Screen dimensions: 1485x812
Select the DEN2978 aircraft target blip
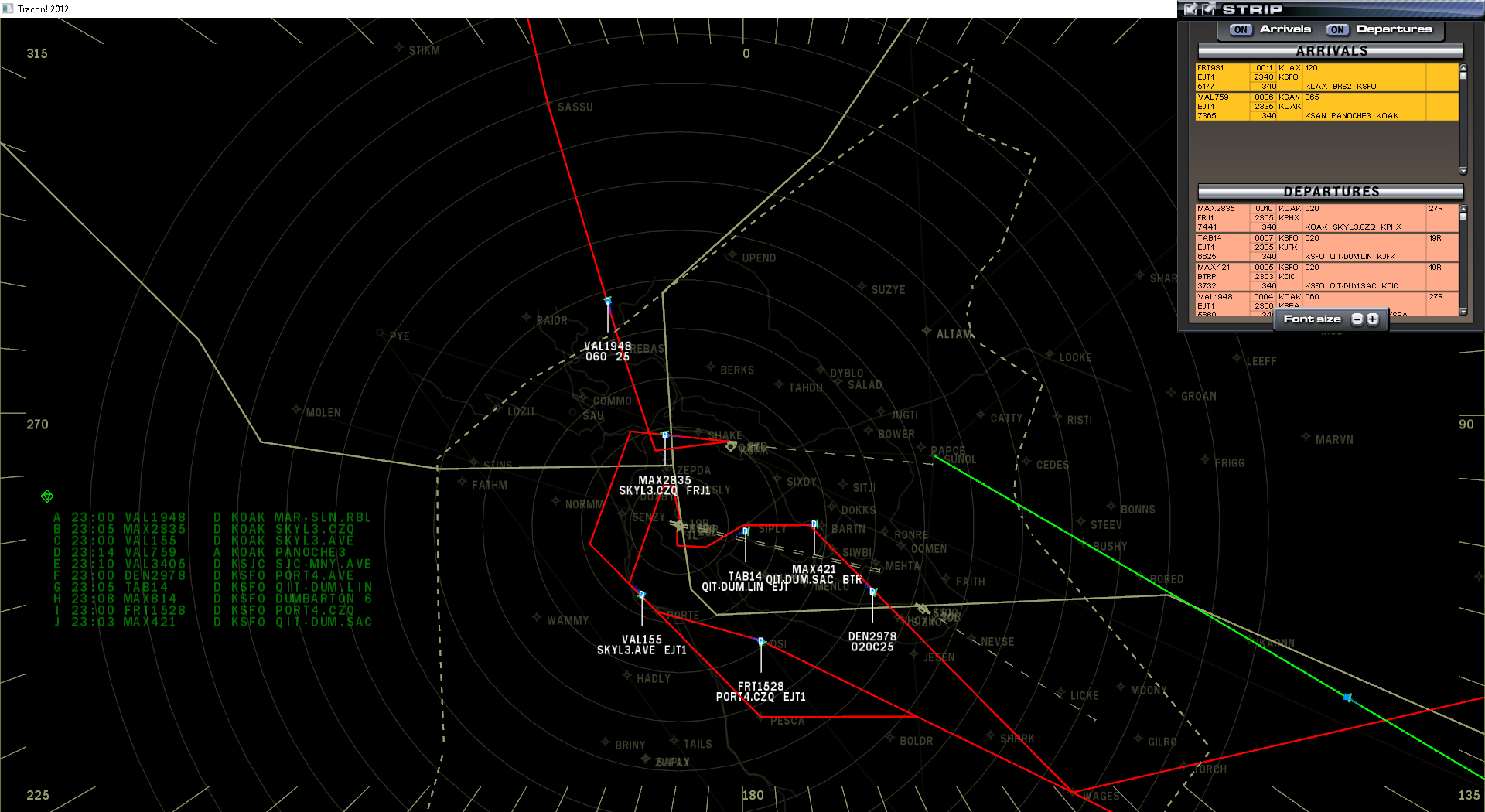(872, 592)
